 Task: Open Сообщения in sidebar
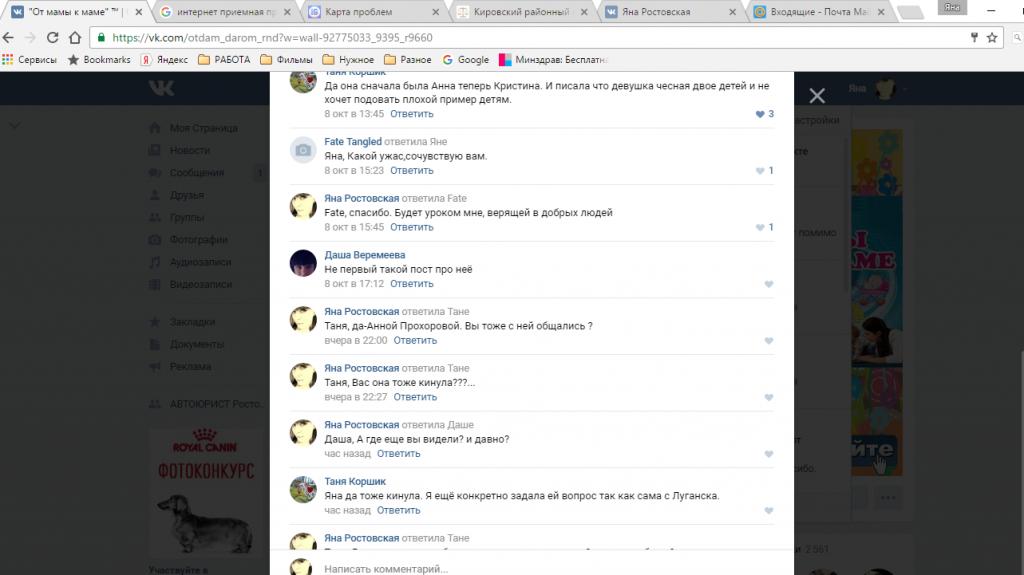coord(186,172)
